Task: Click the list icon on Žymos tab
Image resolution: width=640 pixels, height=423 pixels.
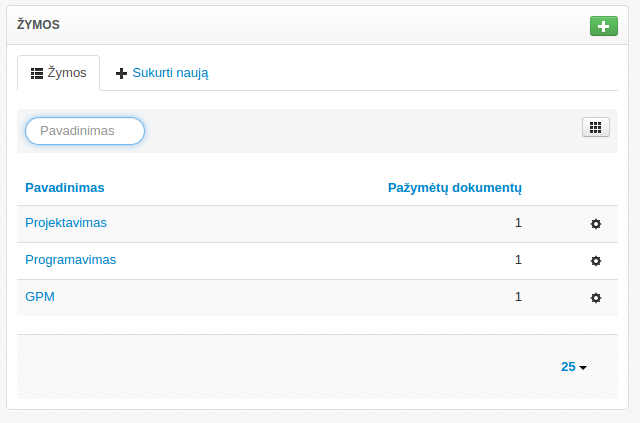Action: coord(36,73)
